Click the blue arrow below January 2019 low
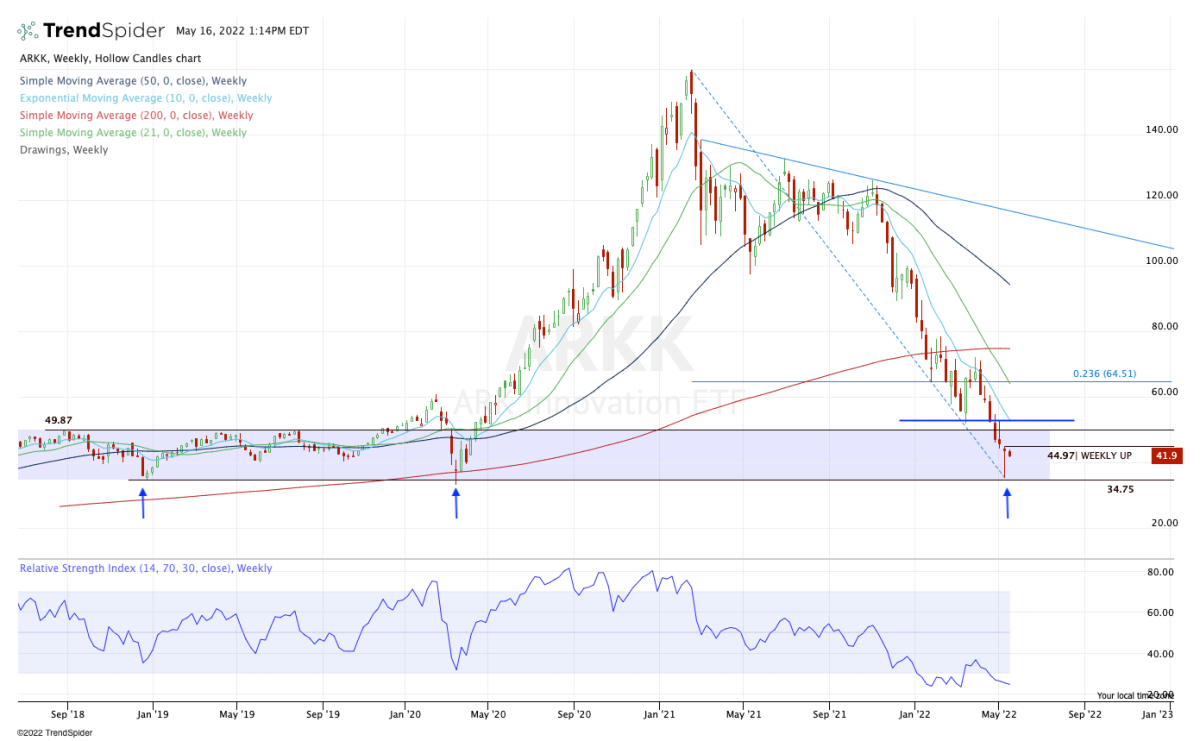Image resolution: width=1200 pixels, height=741 pixels. click(x=143, y=503)
